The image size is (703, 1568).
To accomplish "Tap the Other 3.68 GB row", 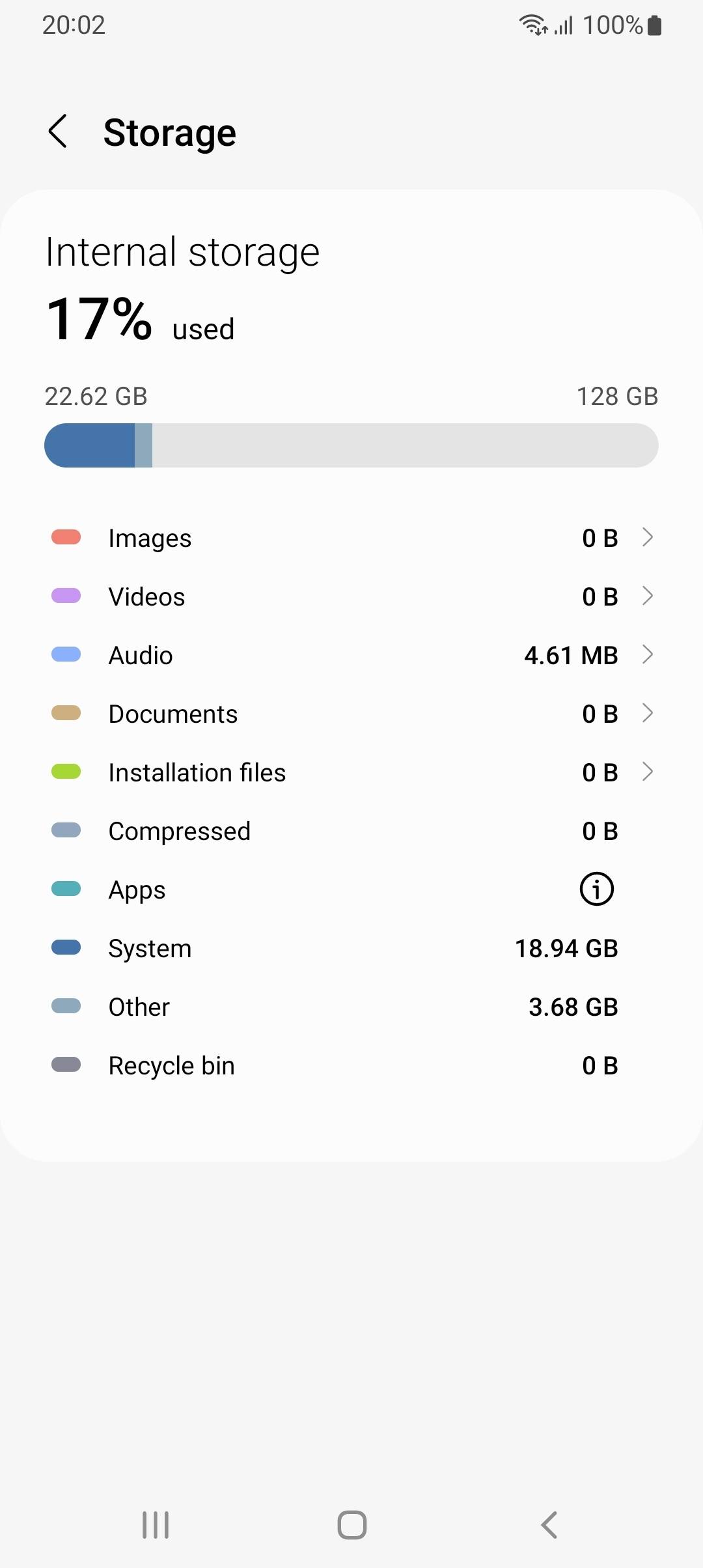I will pyautogui.click(x=351, y=1007).
